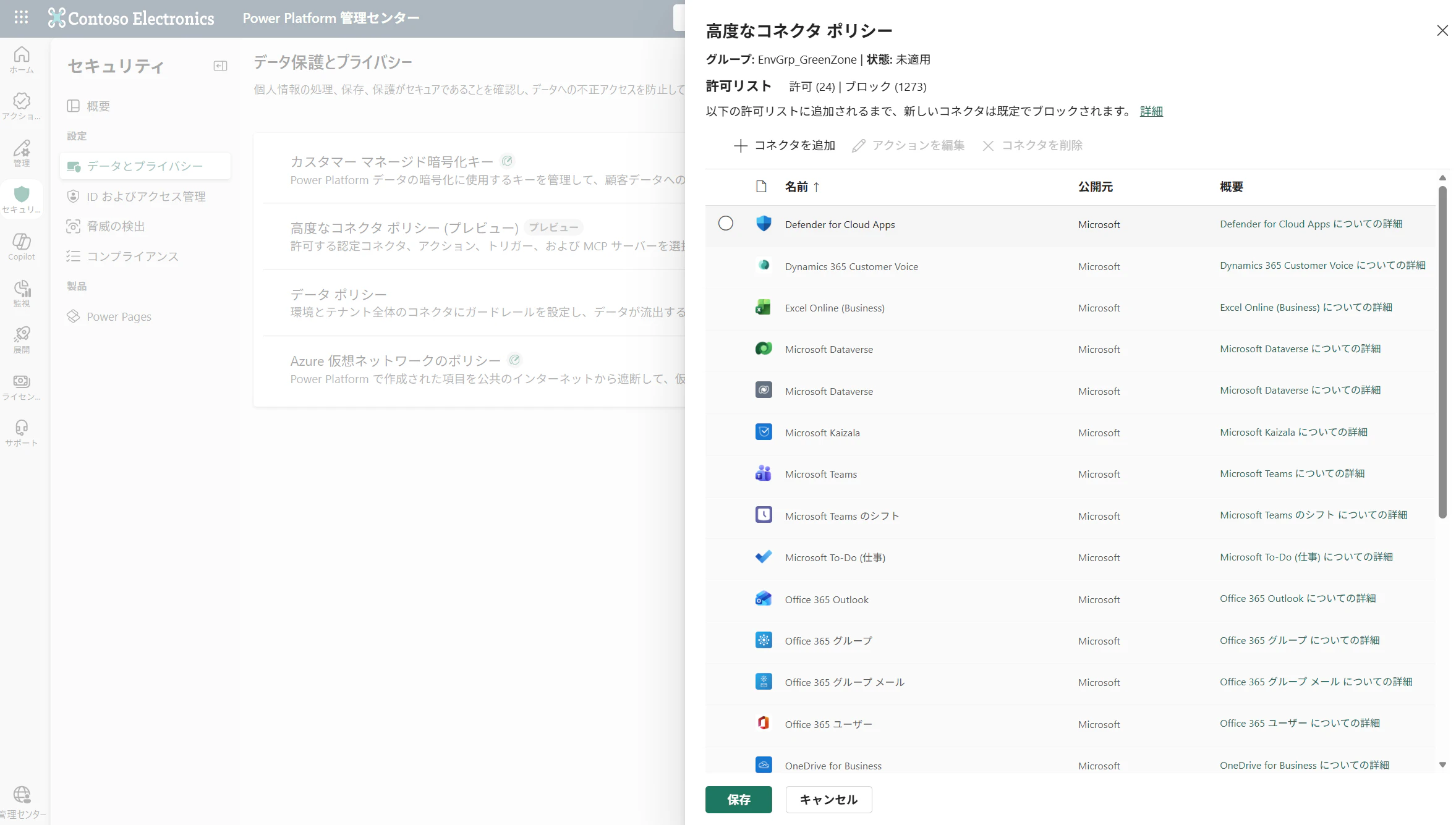Select the Office 365 グループ row name
The height and width of the screenshot is (825, 1456).
pos(828,641)
